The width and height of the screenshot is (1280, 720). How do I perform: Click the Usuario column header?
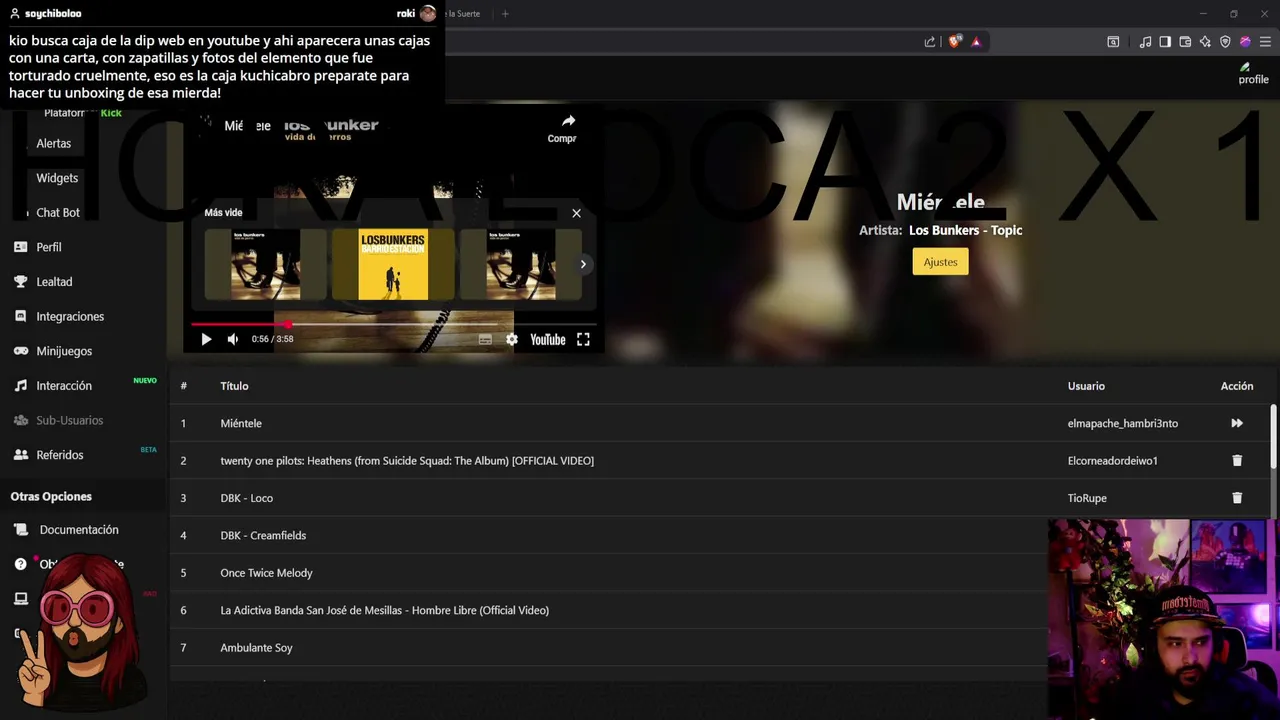(x=1086, y=386)
